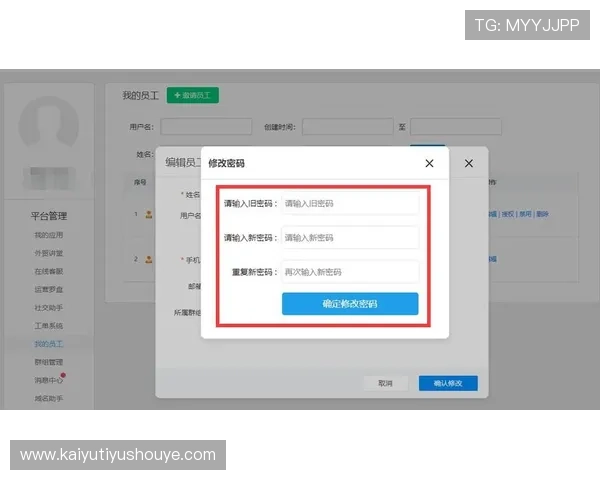Open 运营罗盘 in the sidebar
Screen dimensions: 600x480
[49, 289]
